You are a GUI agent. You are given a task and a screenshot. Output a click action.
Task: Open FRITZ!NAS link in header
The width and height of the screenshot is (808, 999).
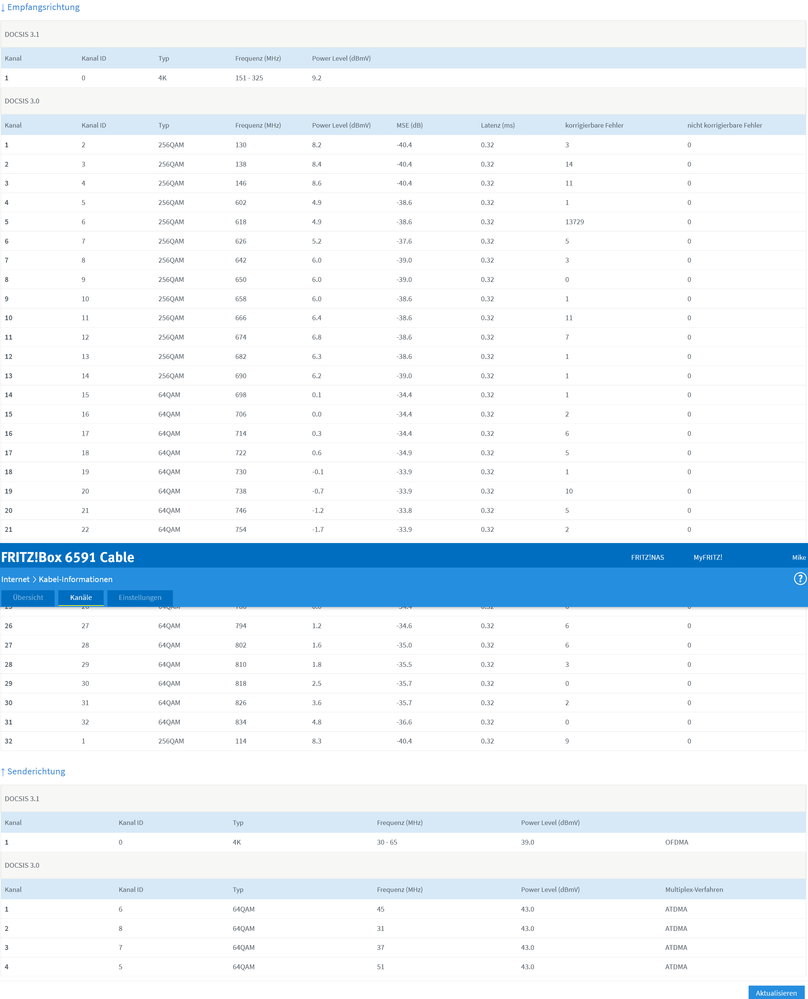[647, 557]
